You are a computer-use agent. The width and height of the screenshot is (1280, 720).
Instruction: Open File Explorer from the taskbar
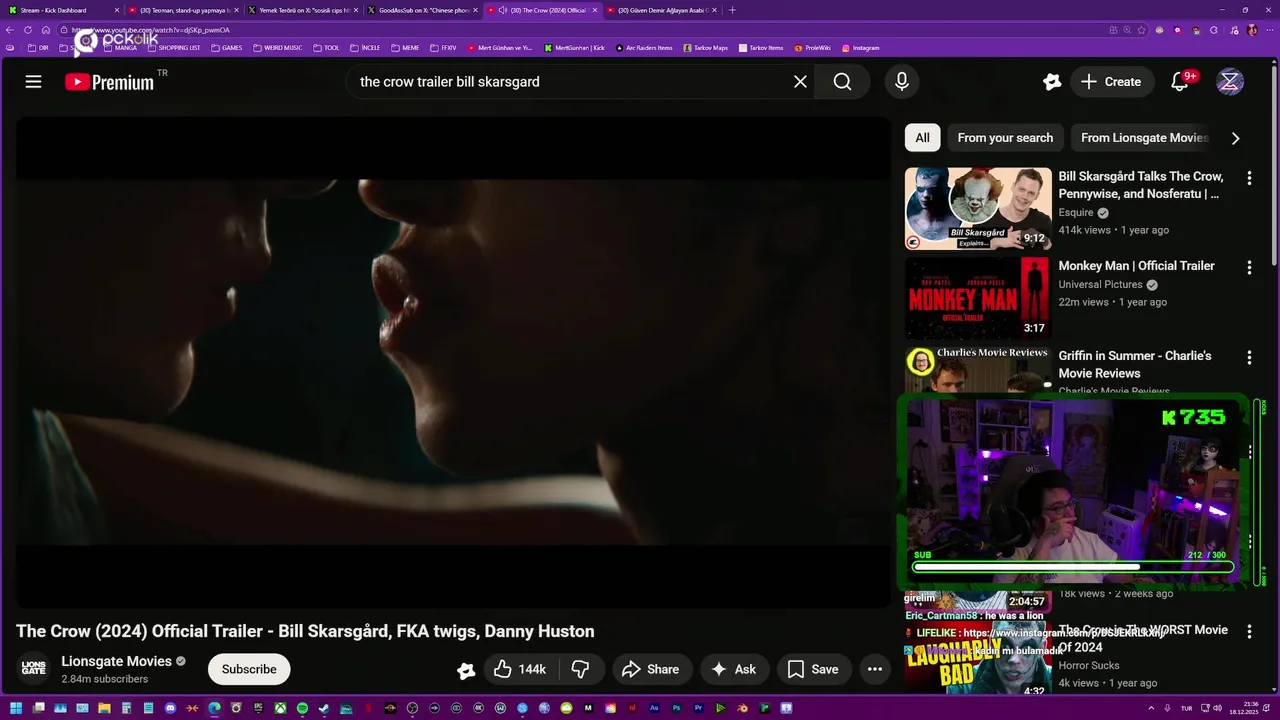(x=104, y=708)
